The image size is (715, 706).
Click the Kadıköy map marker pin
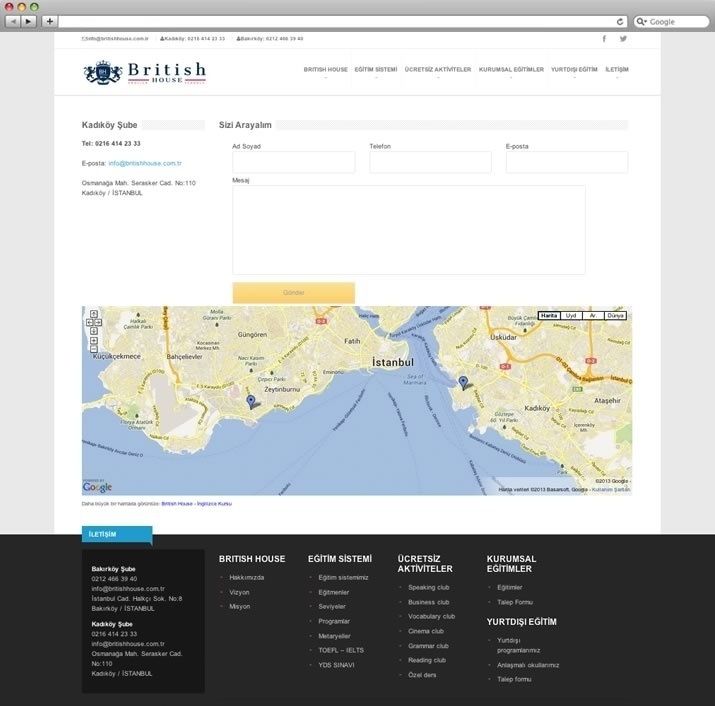point(463,383)
